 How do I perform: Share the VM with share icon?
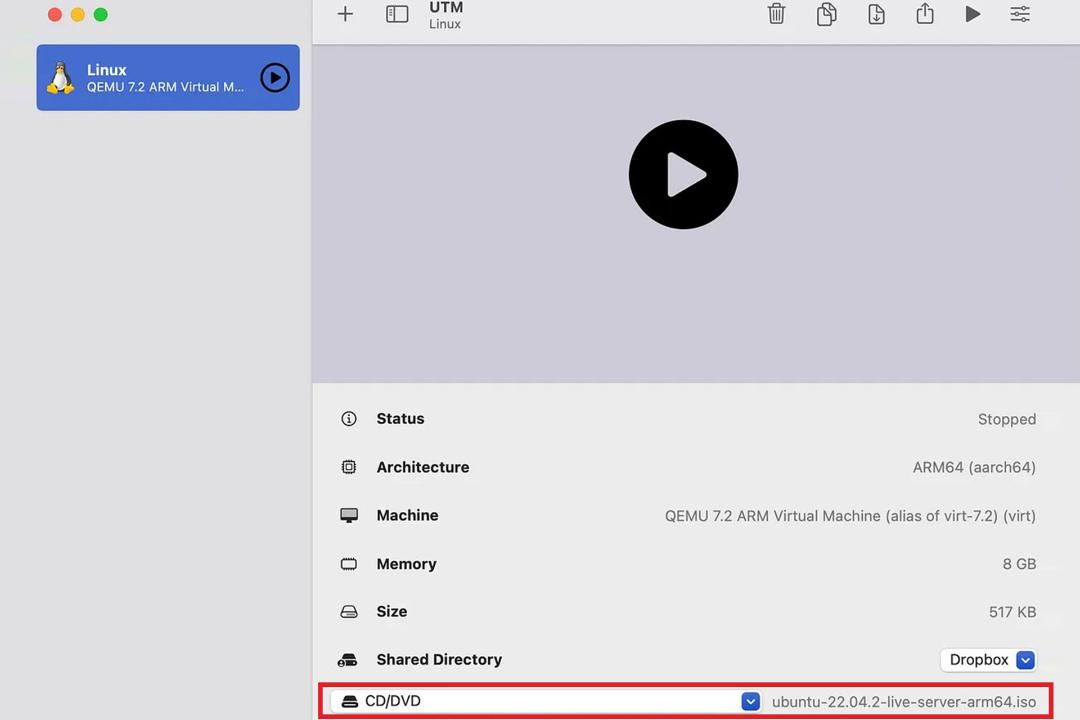pos(925,13)
